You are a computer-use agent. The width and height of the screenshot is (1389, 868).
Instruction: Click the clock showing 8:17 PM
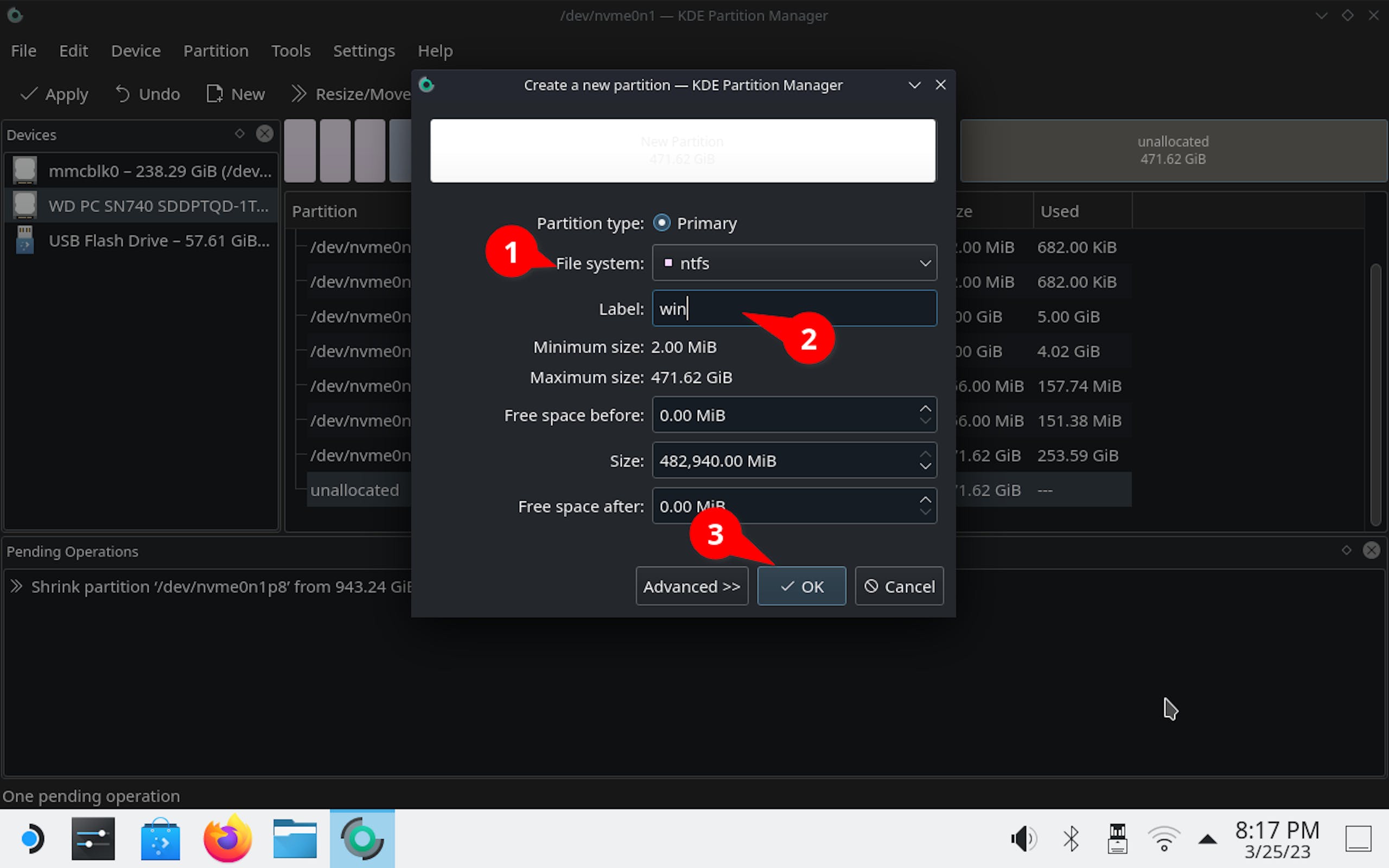(1278, 839)
